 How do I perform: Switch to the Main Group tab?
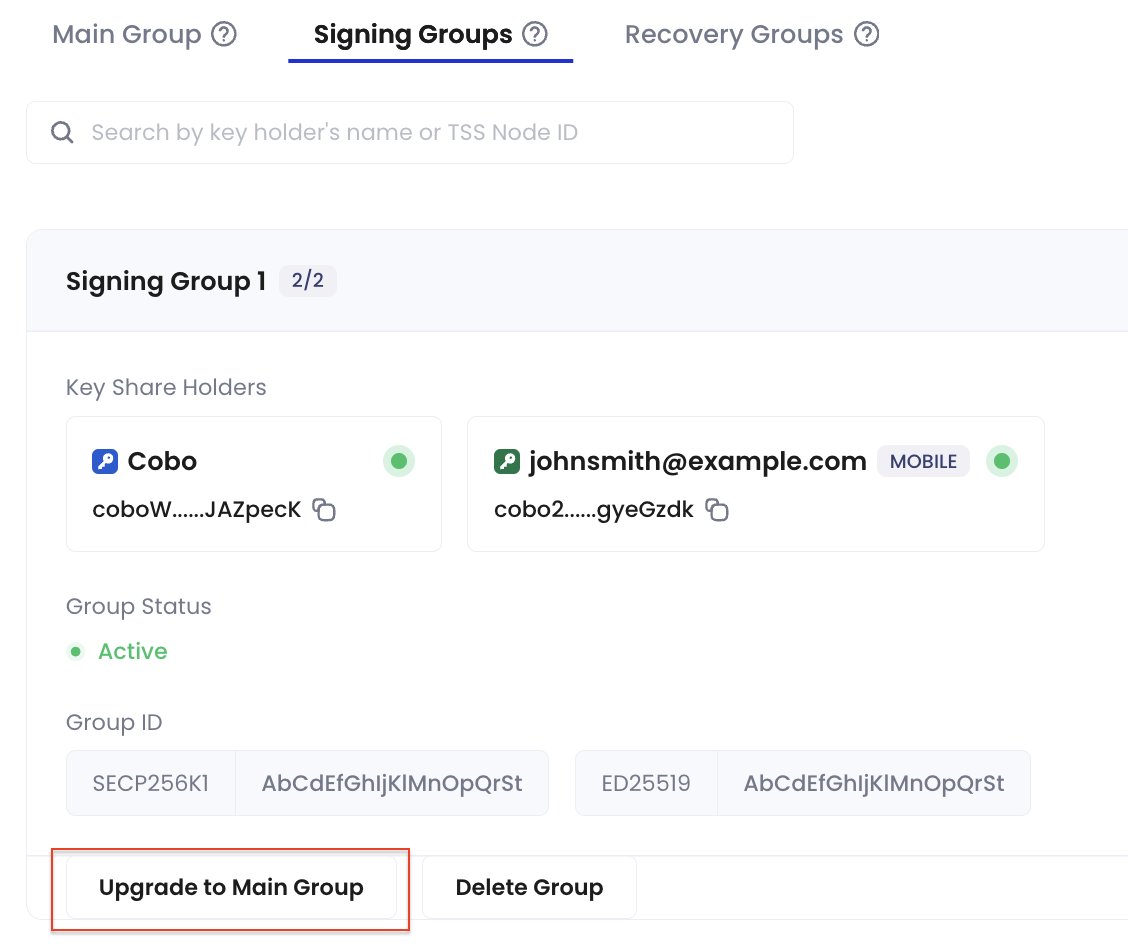point(127,34)
